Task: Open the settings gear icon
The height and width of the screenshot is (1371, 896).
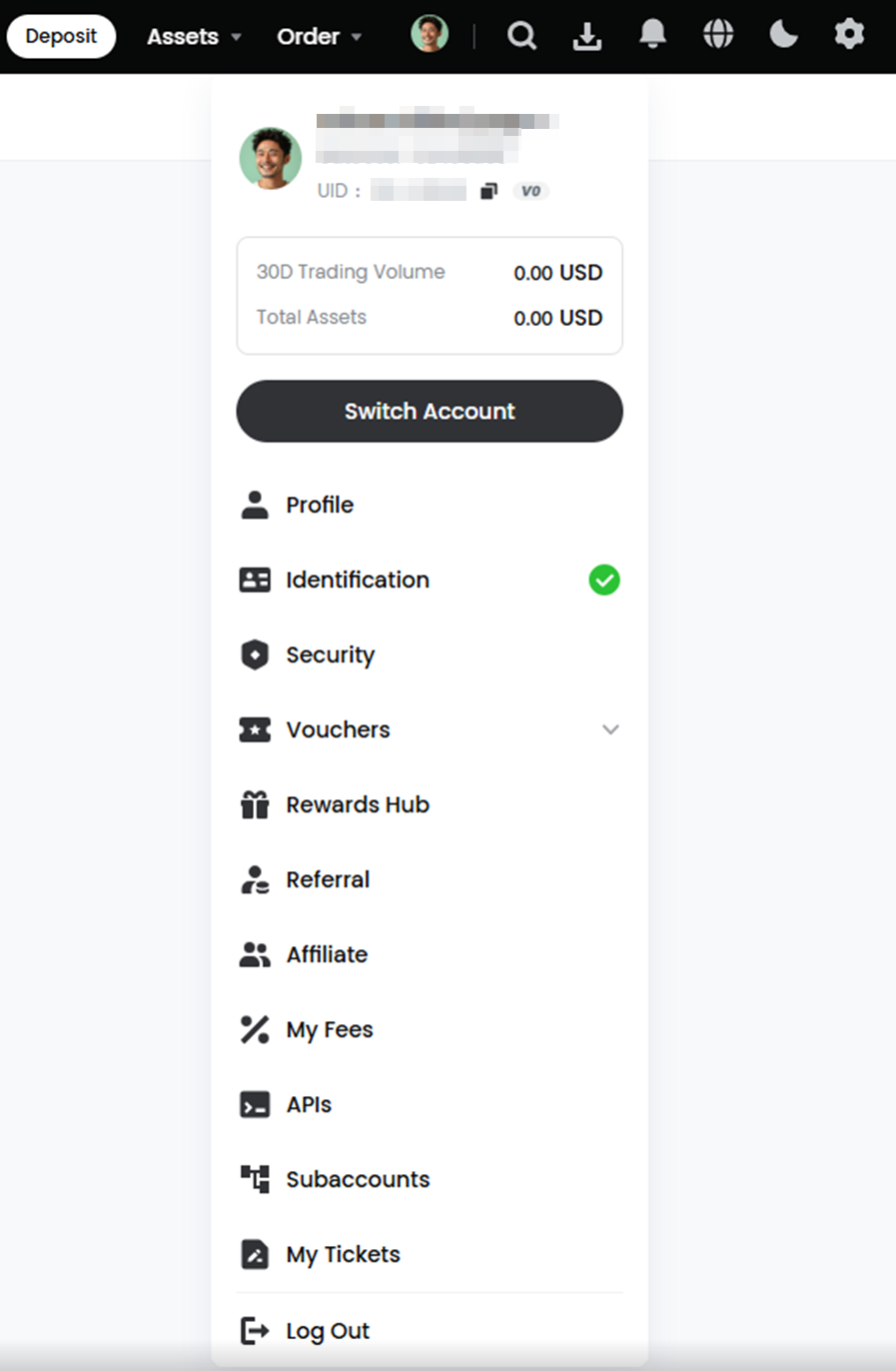Action: pyautogui.click(x=849, y=35)
